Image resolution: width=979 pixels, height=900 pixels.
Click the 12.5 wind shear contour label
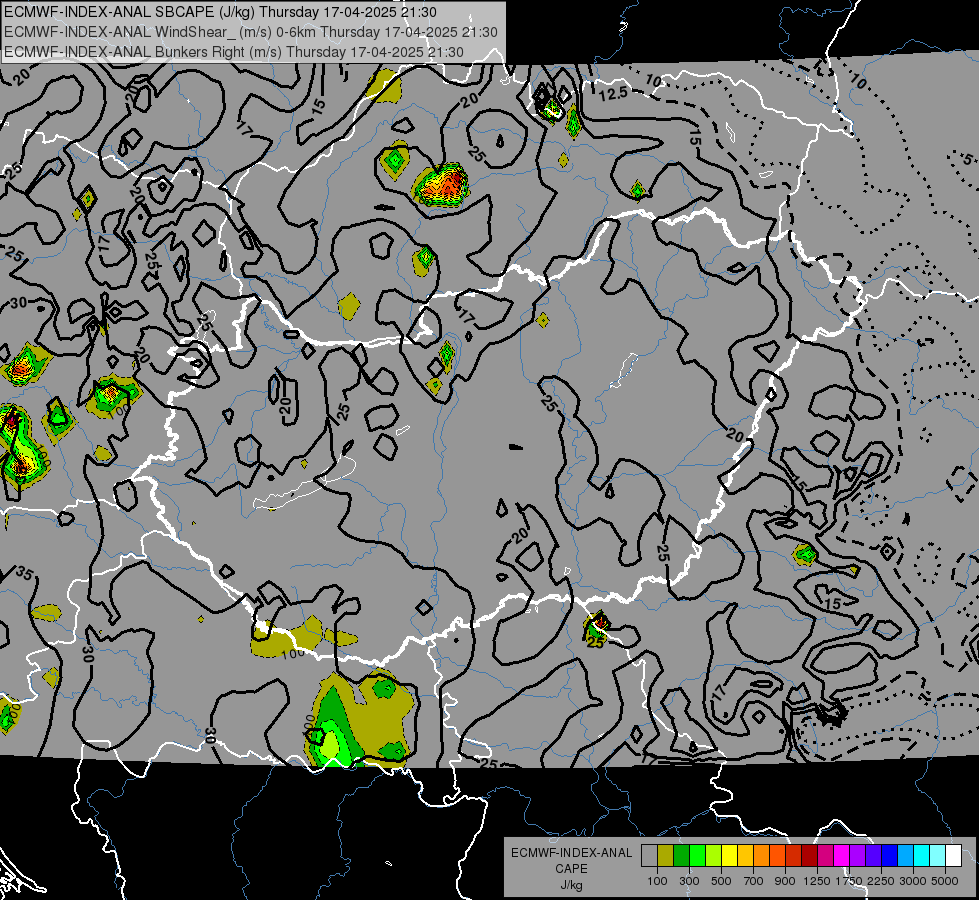[613, 94]
